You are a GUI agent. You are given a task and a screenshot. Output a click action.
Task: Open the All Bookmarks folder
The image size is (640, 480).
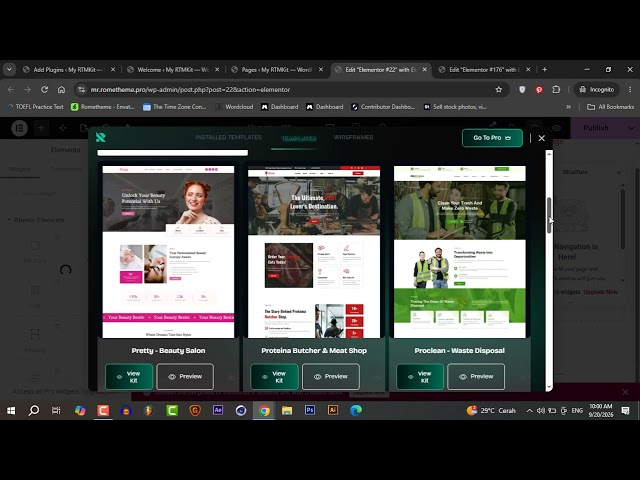click(611, 107)
